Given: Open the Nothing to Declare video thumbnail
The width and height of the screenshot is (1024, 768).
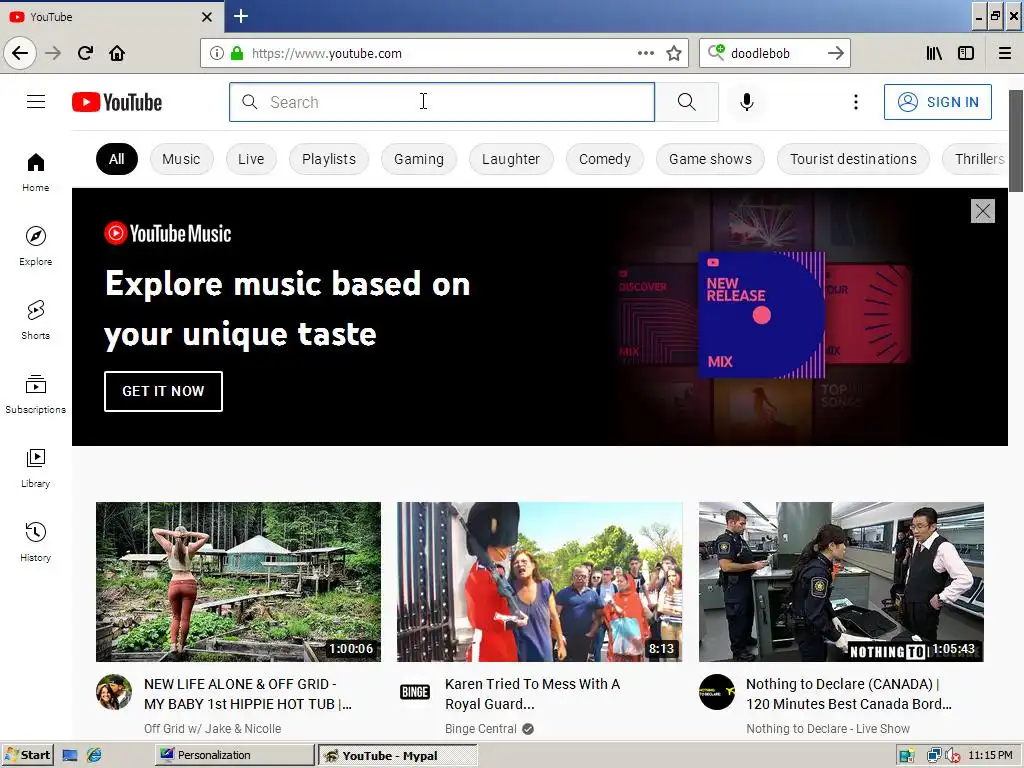Looking at the screenshot, I should [x=841, y=582].
